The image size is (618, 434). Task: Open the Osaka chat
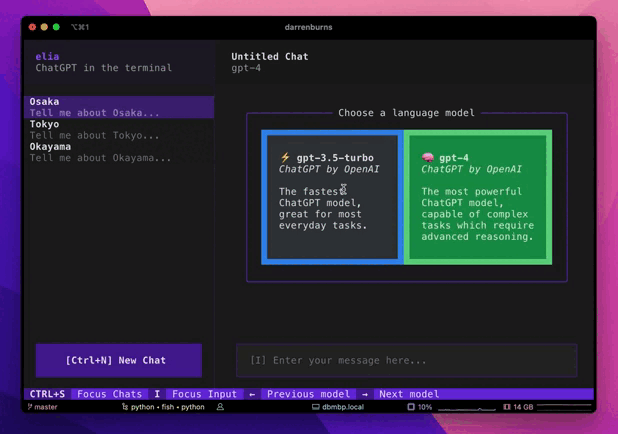click(119, 107)
